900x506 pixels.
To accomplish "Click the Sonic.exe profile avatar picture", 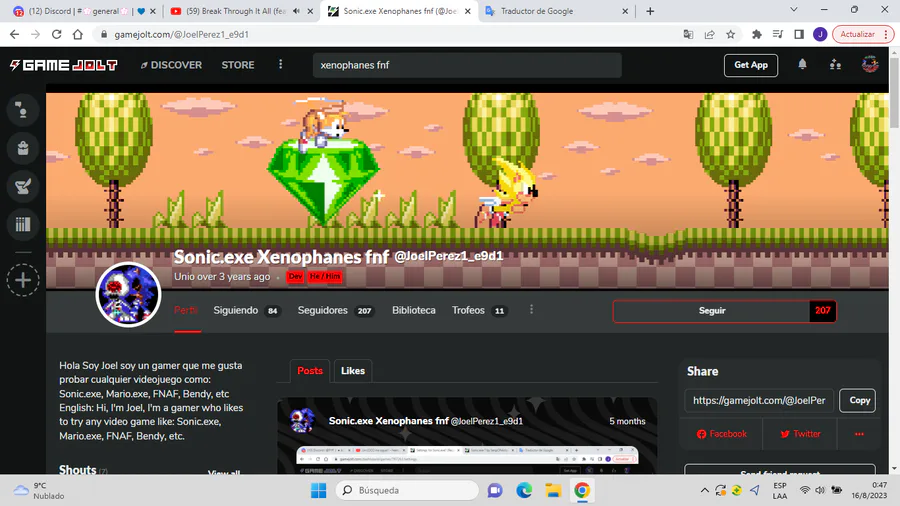I will pos(128,294).
